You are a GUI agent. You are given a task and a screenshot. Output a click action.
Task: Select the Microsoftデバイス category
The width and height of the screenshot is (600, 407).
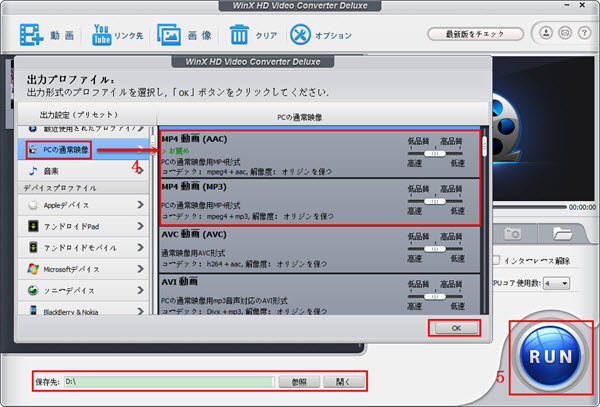pyautogui.click(x=83, y=269)
